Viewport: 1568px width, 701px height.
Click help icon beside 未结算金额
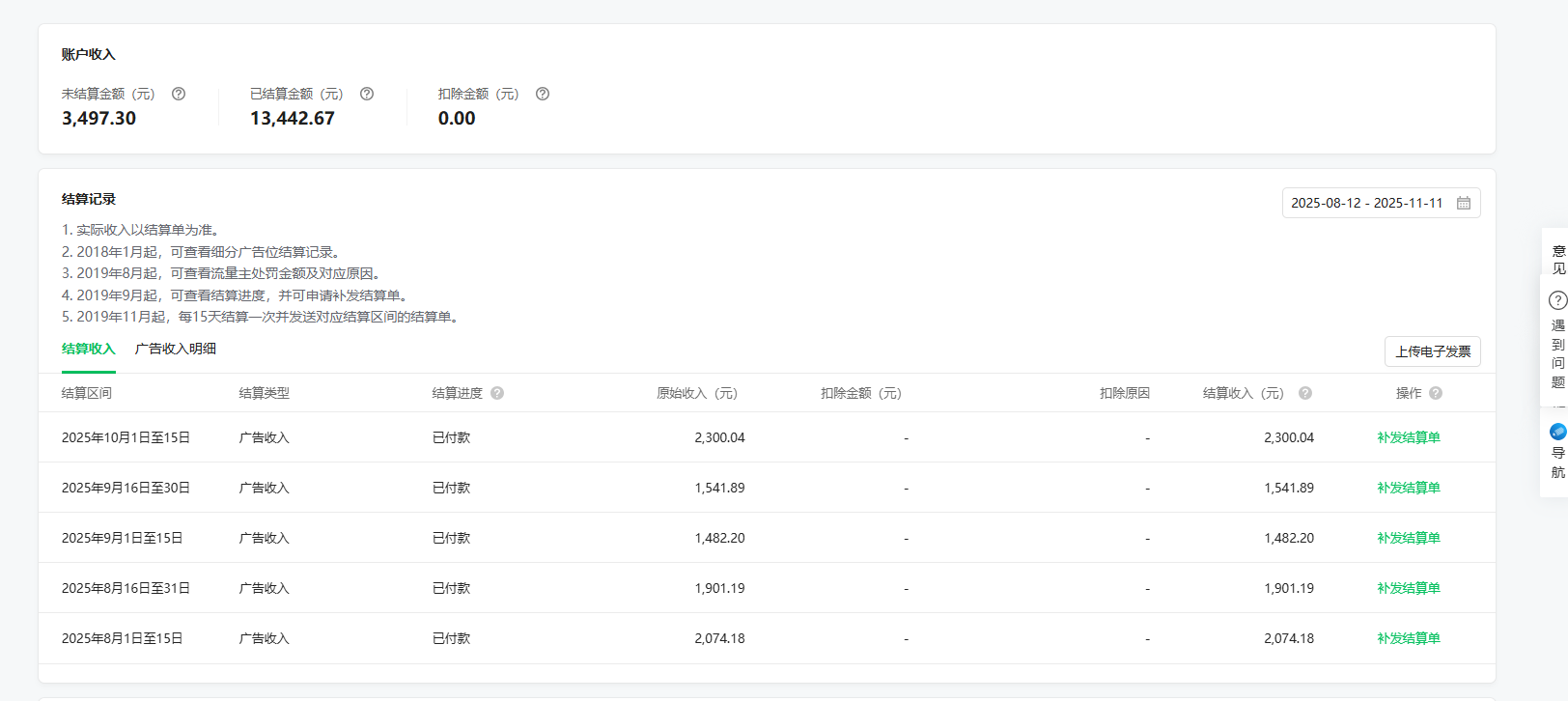point(179,94)
